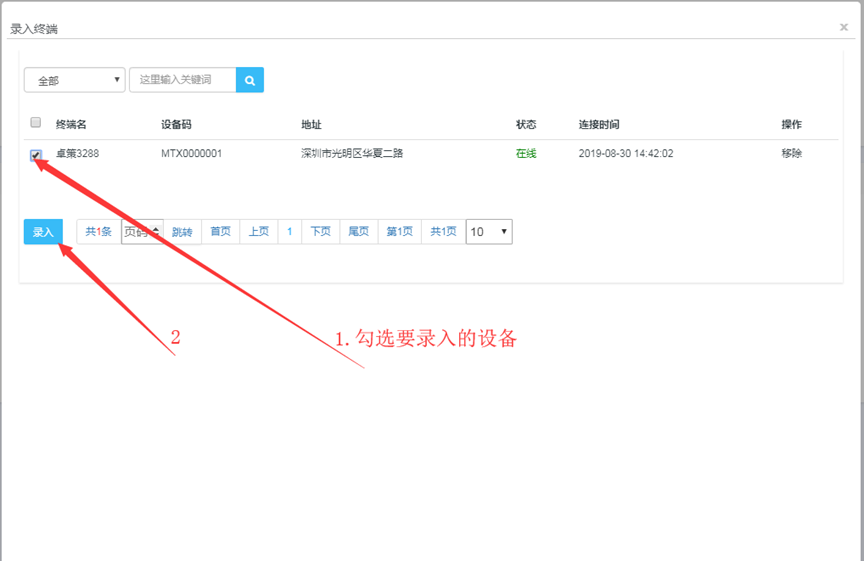
Task: Go to 尾页 last page
Action: (359, 232)
